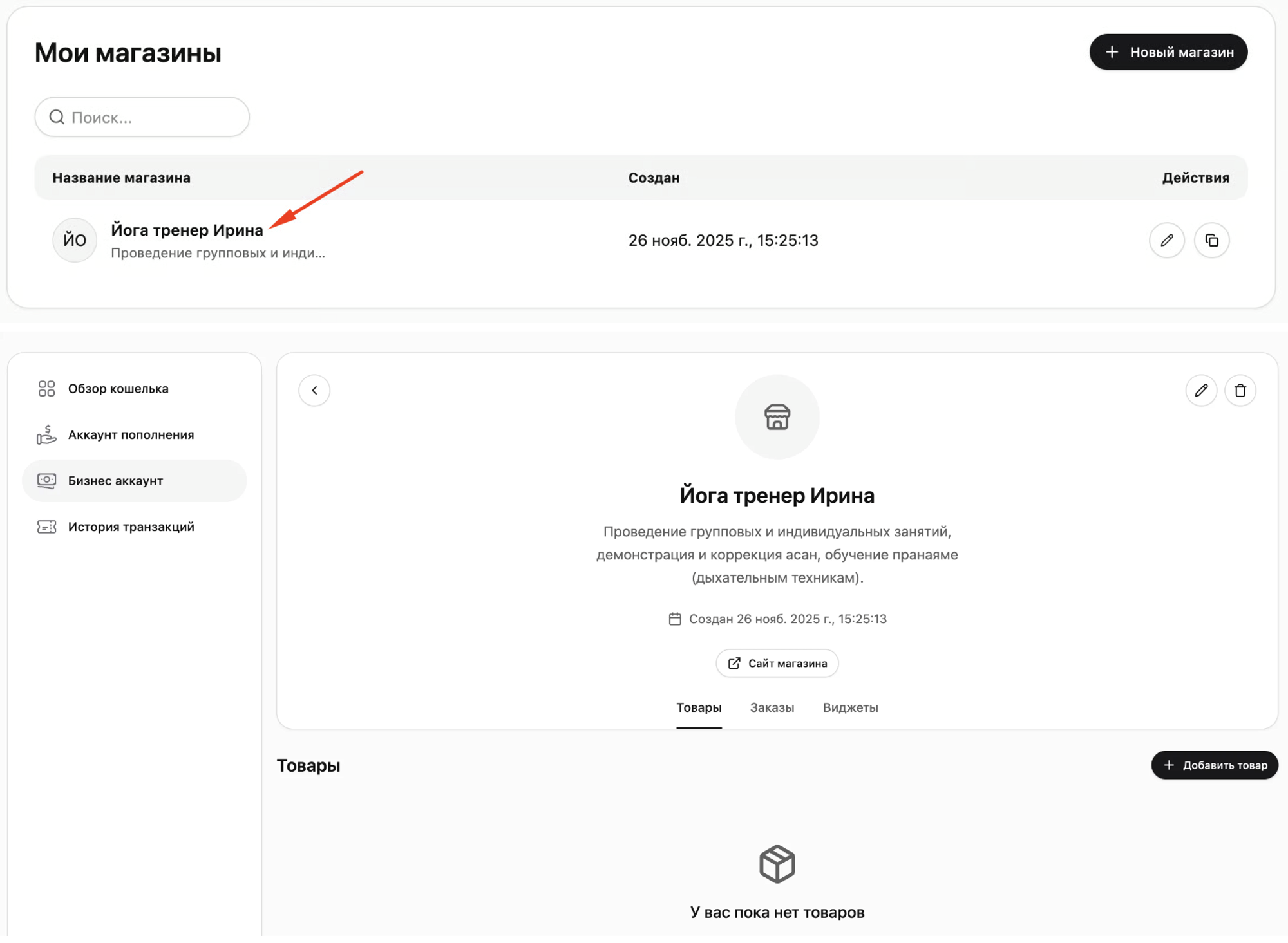Image resolution: width=1288 pixels, height=943 pixels.
Task: Click the copy icon in Actions column
Action: [x=1211, y=240]
